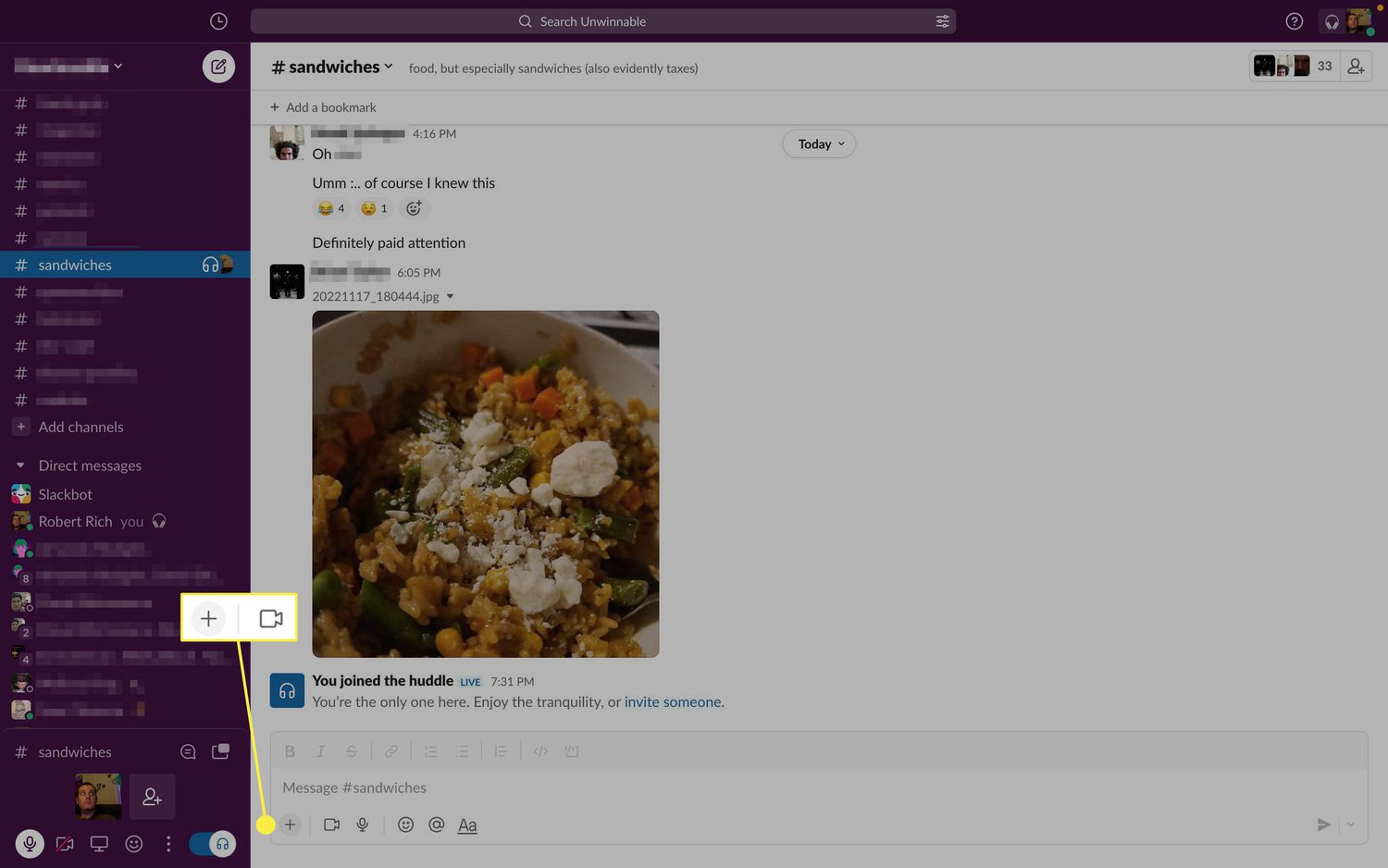Toggle the laughing emoji reaction with 4
The height and width of the screenshot is (868, 1388).
(331, 208)
